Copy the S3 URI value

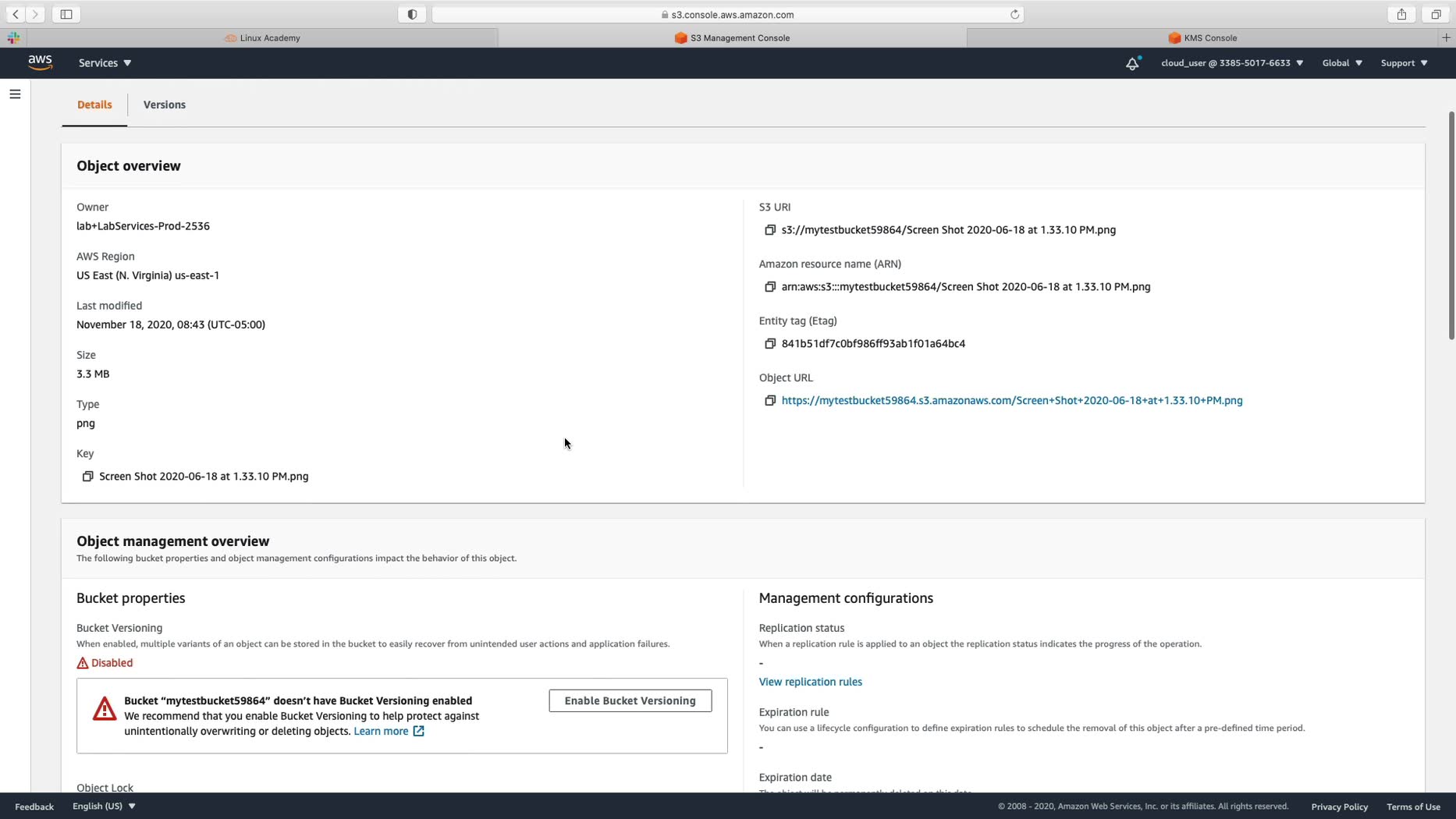point(770,230)
